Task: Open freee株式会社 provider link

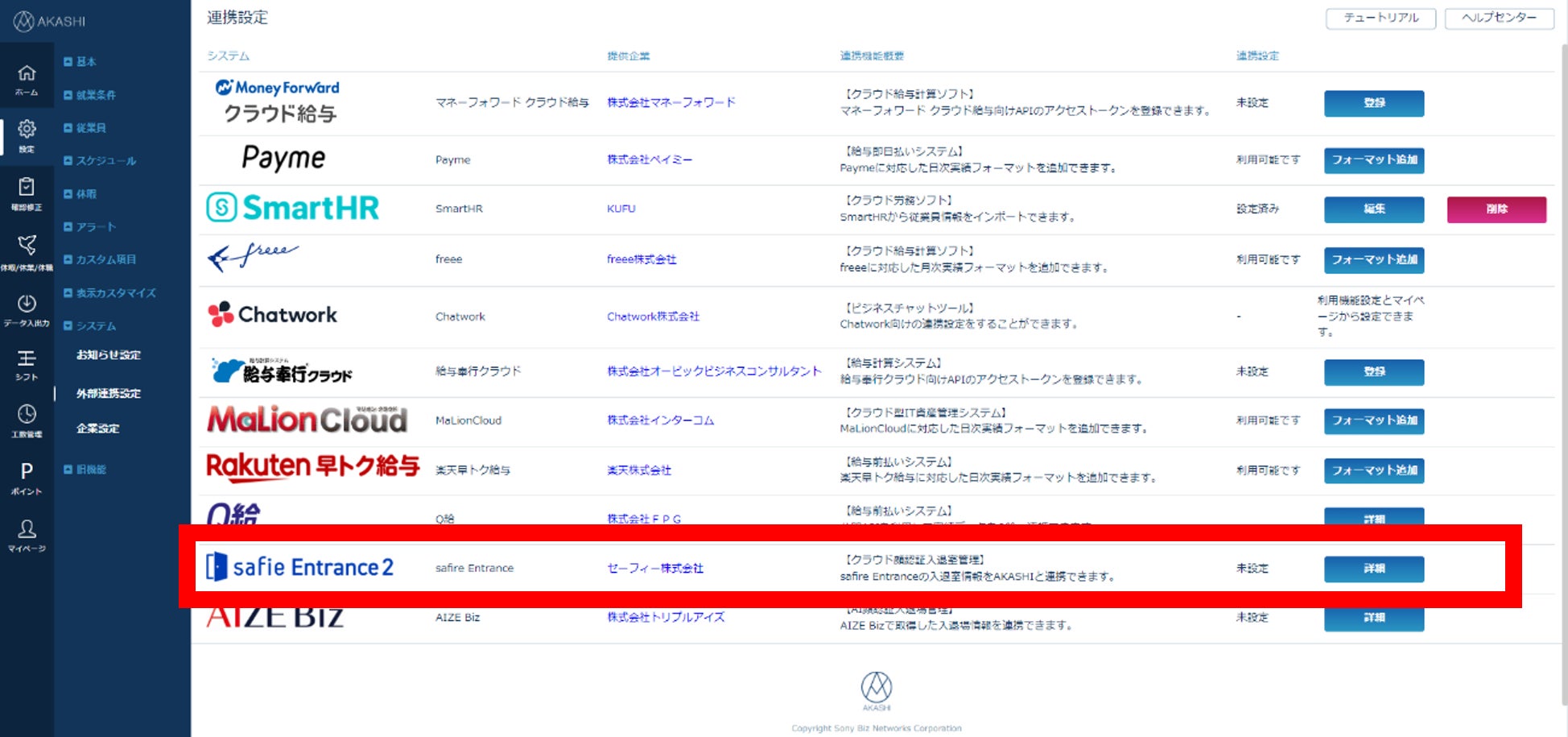Action: pyautogui.click(x=642, y=259)
